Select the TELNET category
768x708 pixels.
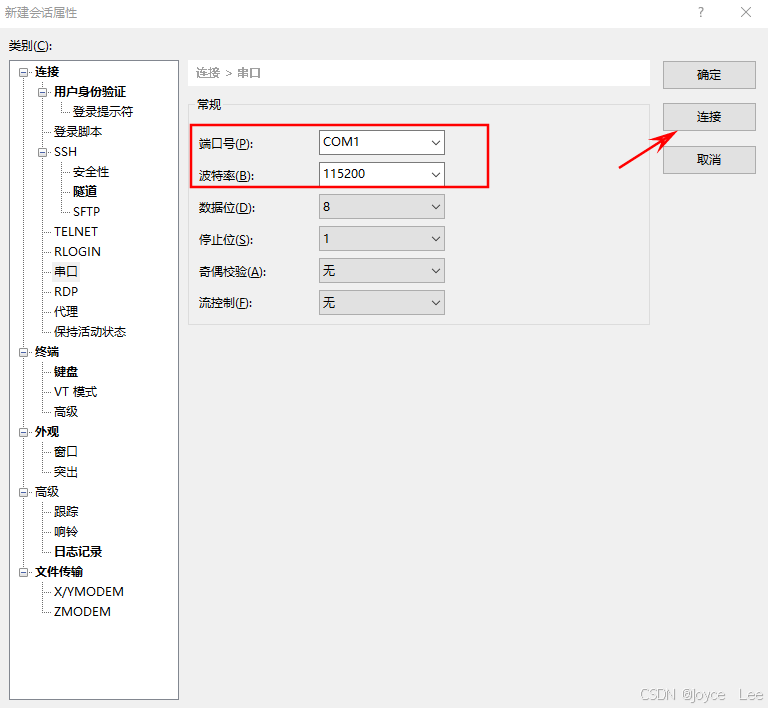[76, 232]
